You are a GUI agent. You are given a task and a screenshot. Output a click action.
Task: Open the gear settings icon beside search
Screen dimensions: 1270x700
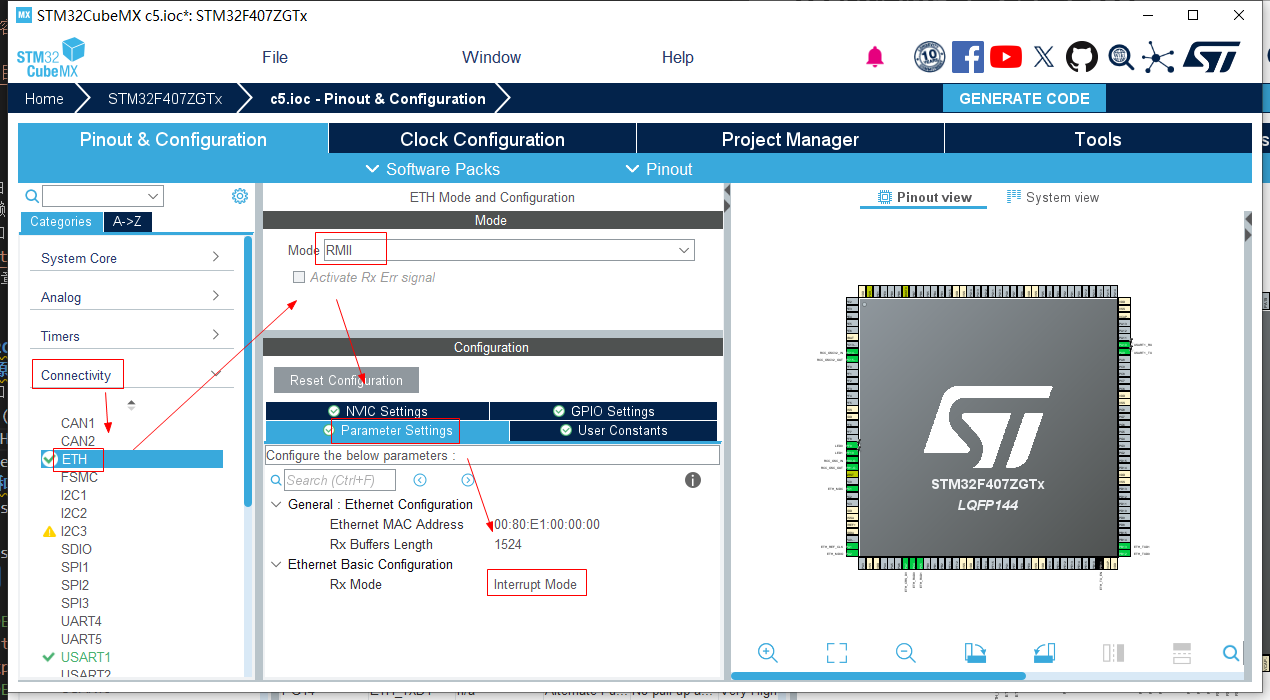pyautogui.click(x=240, y=196)
